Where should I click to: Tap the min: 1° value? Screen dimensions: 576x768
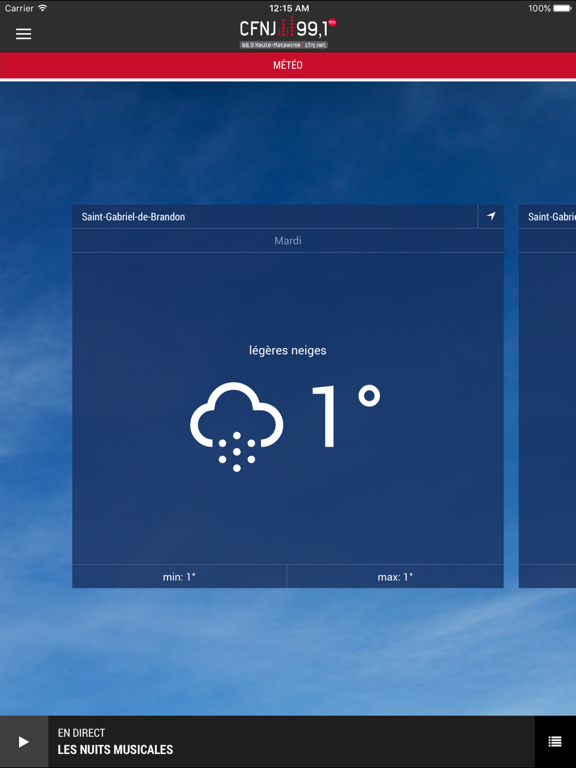tap(179, 577)
